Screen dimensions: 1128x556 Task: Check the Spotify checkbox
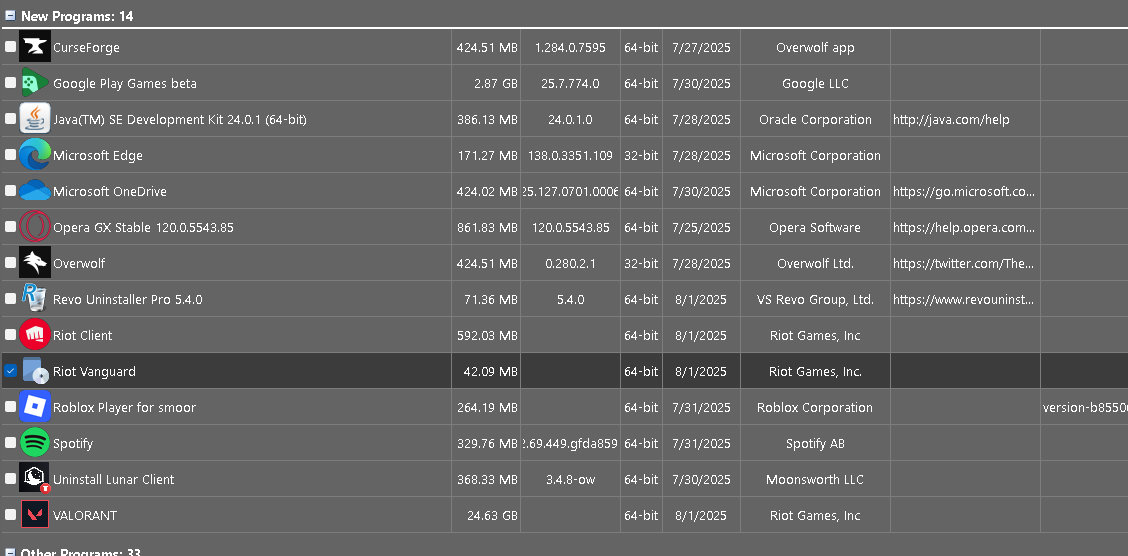(10, 442)
